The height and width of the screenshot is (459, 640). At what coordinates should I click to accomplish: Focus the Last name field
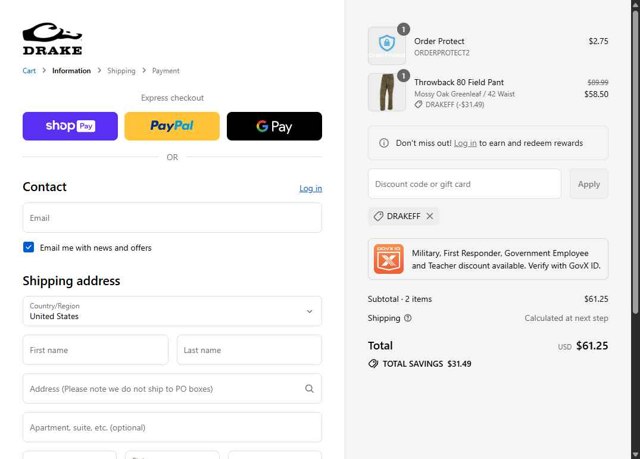point(249,350)
